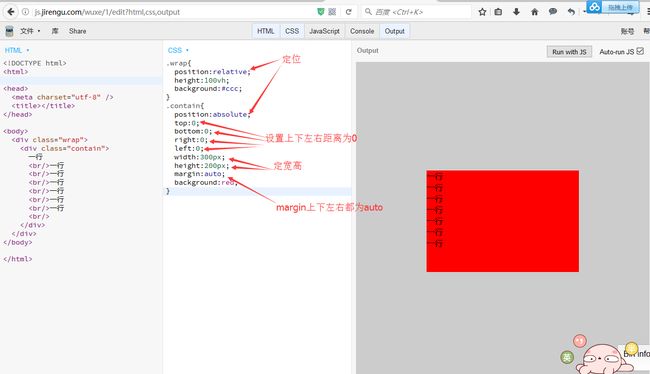Click the pink cartoon mascot widget
The height and width of the screenshot is (374, 650).
tap(603, 360)
